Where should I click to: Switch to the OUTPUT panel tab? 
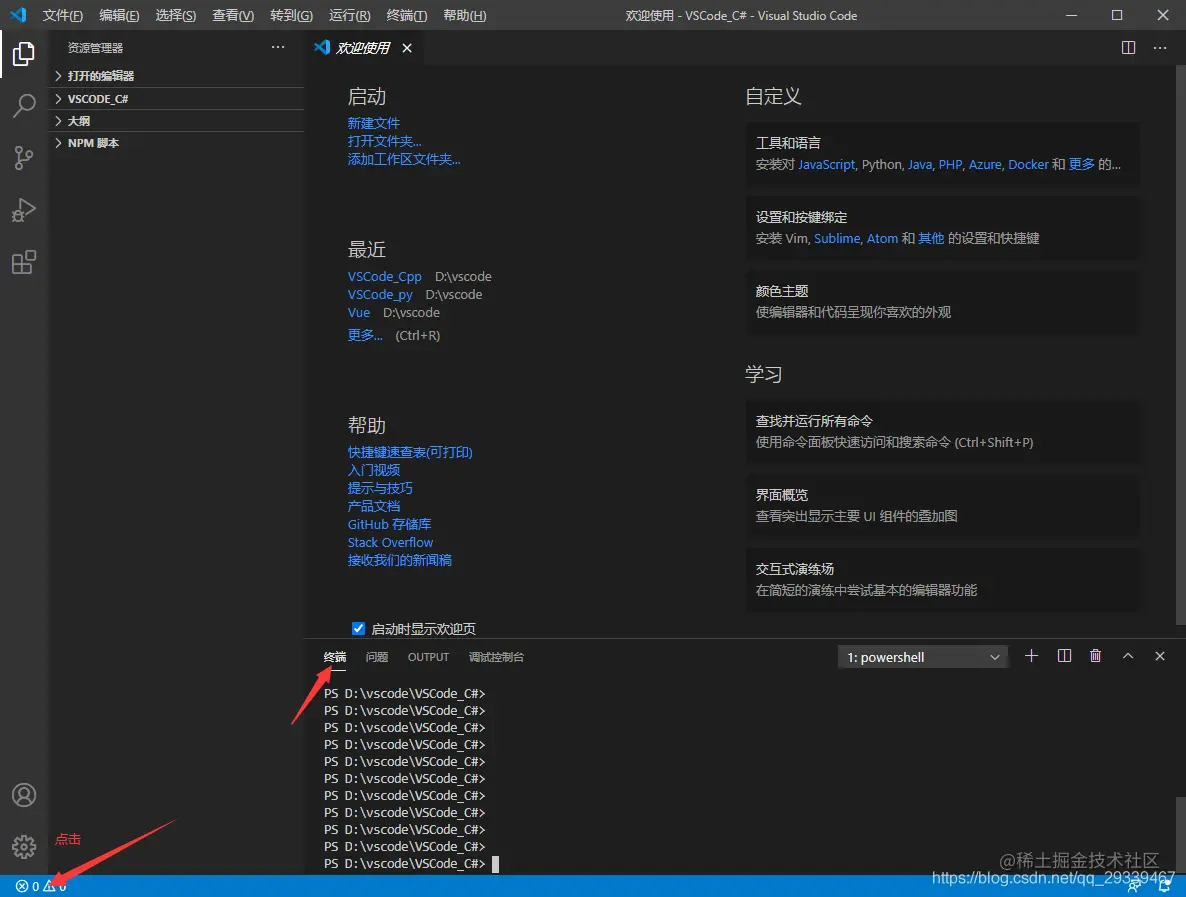[428, 657]
